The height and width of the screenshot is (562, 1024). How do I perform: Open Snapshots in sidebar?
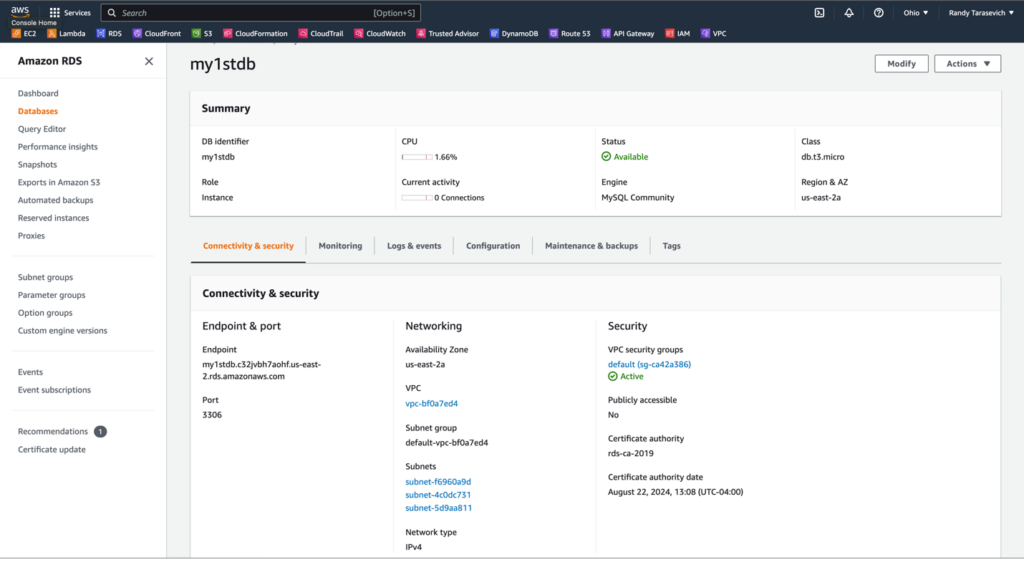(x=37, y=164)
